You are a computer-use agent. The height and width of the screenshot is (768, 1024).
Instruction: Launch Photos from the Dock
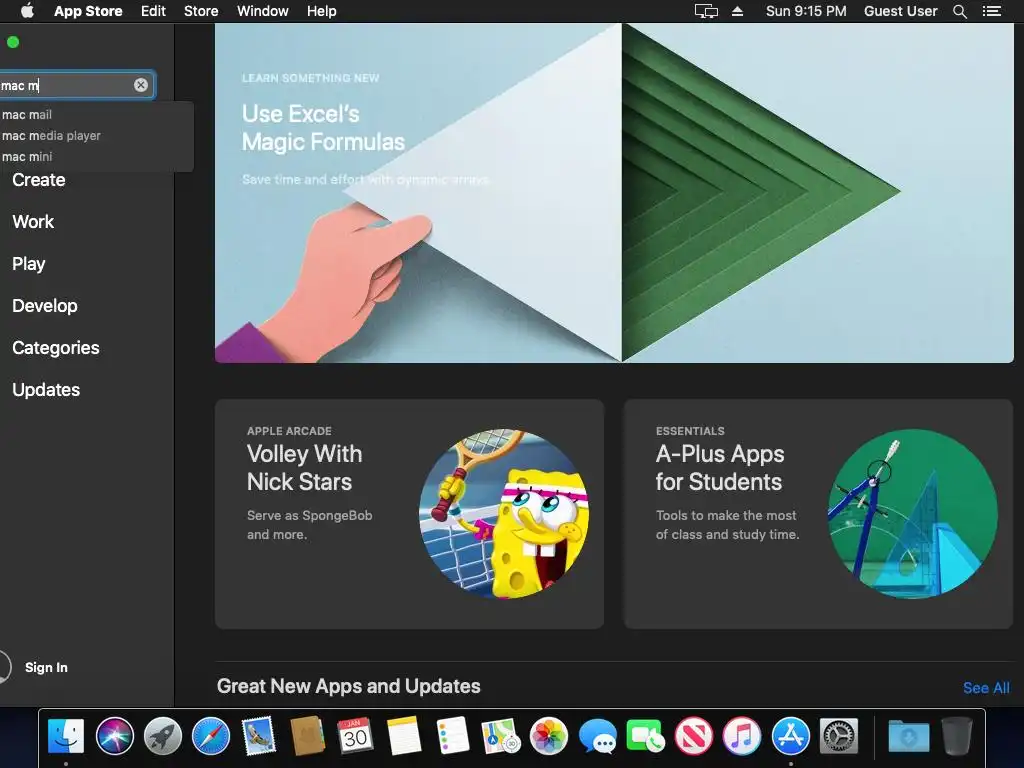(x=549, y=736)
